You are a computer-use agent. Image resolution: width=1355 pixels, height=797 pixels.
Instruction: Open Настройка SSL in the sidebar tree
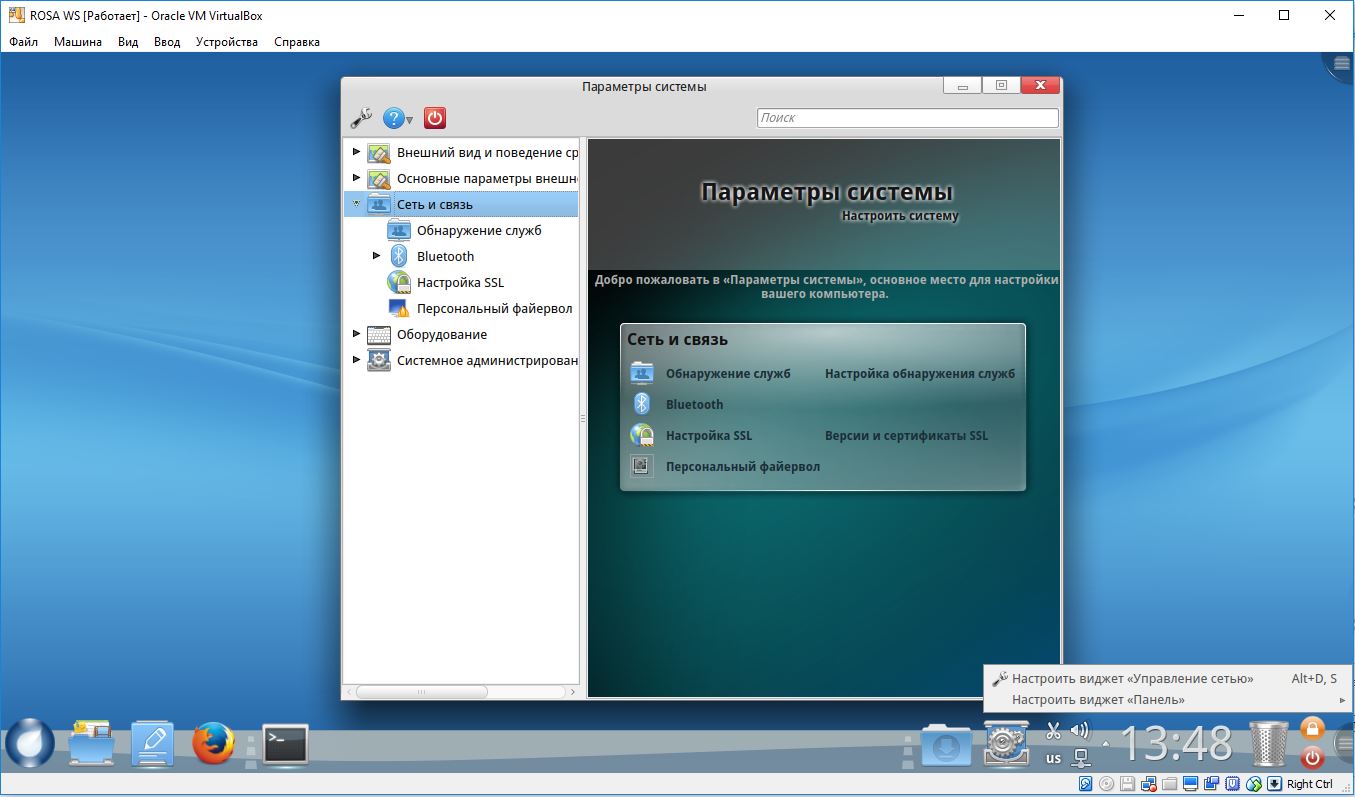click(x=447, y=282)
